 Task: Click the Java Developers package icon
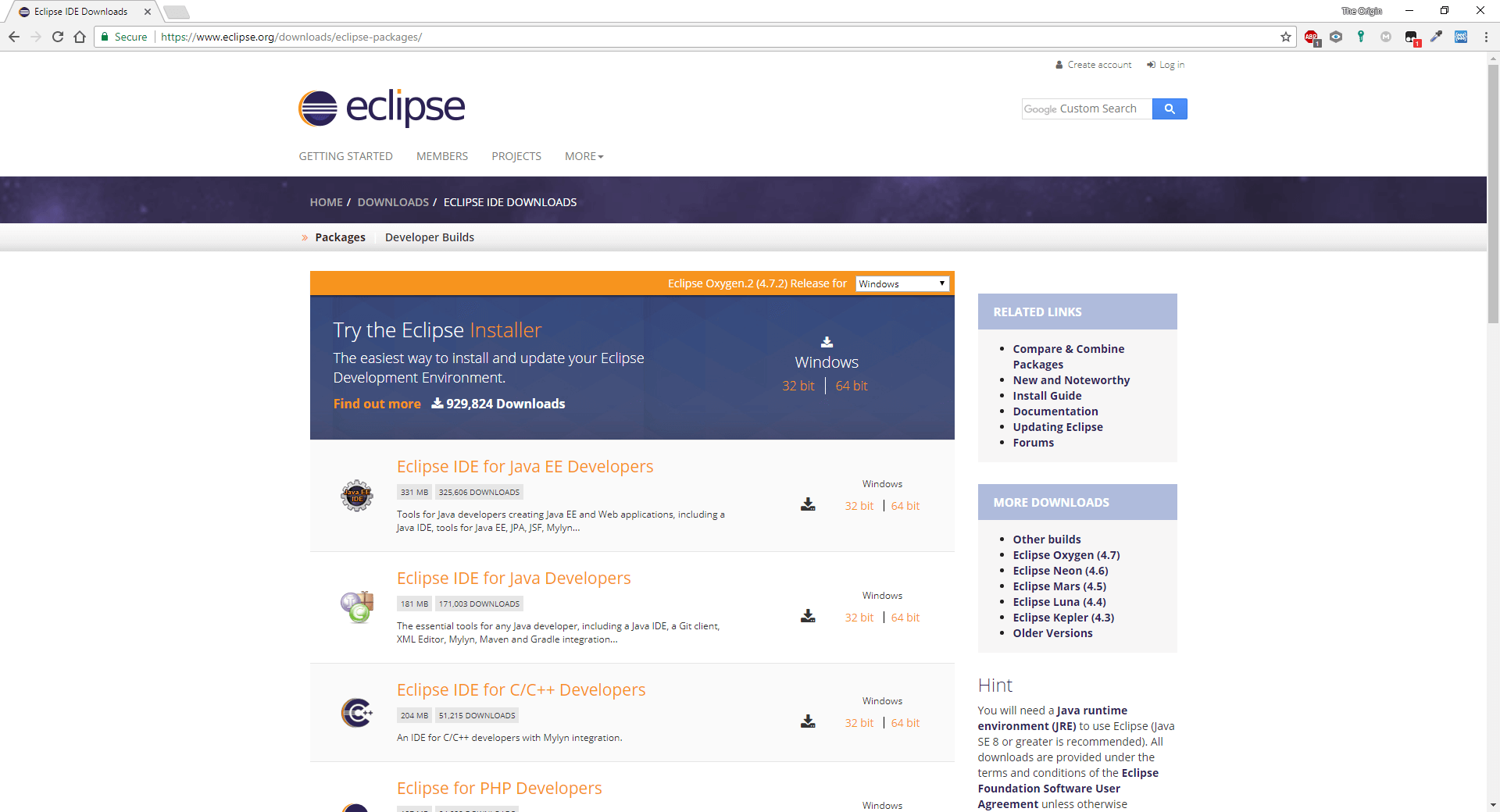(x=357, y=607)
